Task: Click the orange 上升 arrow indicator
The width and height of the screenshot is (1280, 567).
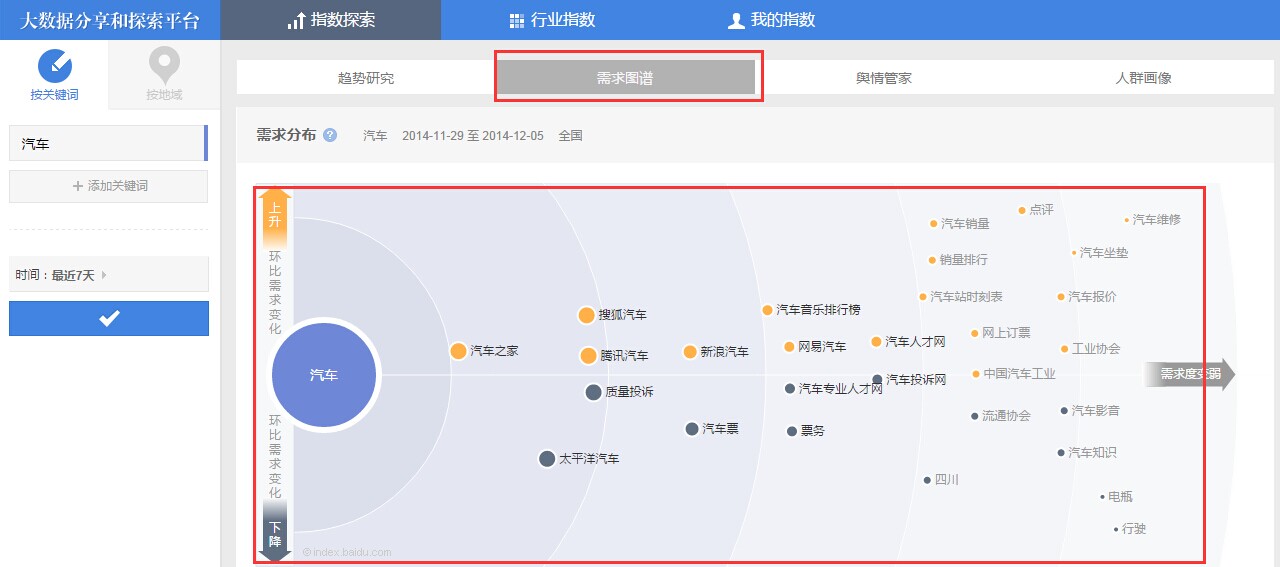Action: pos(275,217)
